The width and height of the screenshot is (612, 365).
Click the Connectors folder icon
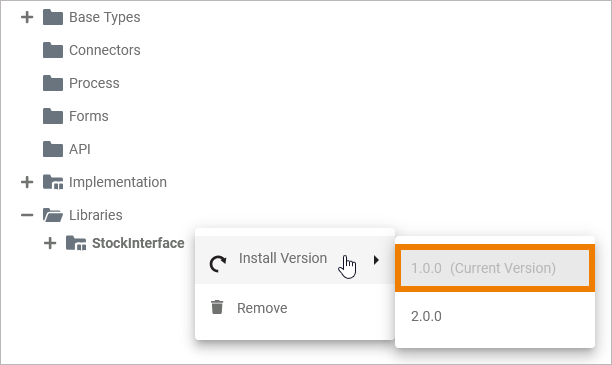click(x=53, y=50)
